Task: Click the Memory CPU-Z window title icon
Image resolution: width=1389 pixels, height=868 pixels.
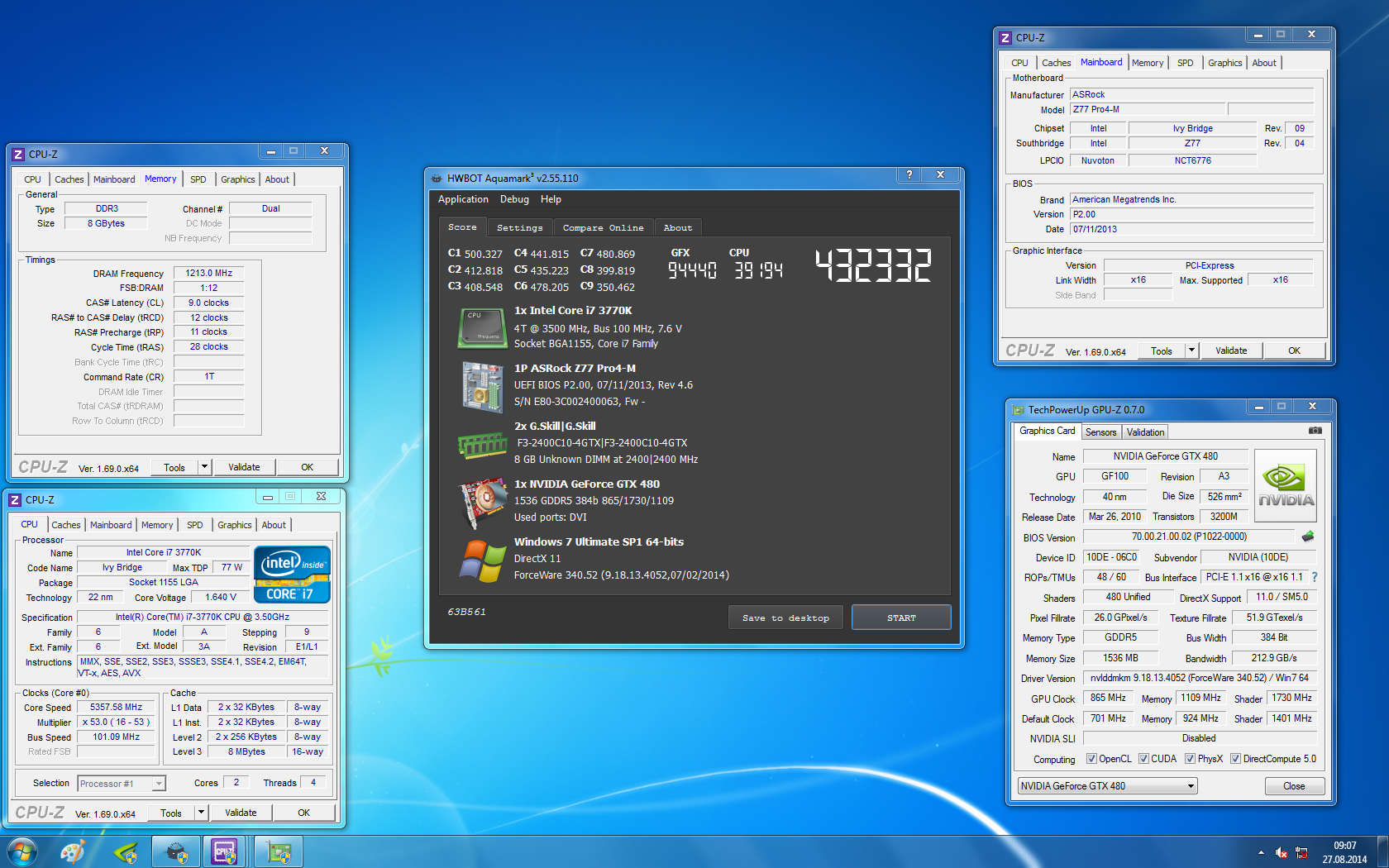Action: [x=18, y=155]
